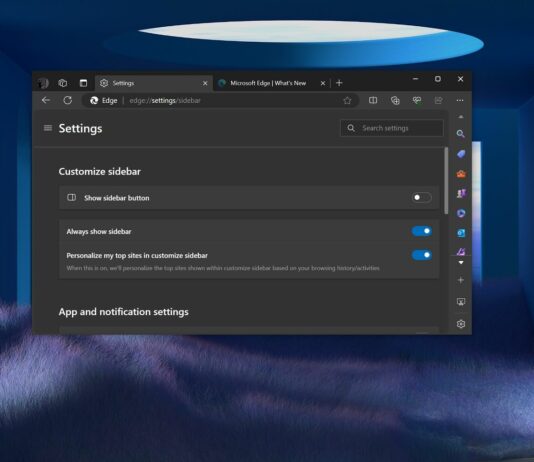Viewport: 534px width, 462px height.
Task: Open the Tools briefcase in sidebar
Action: click(461, 174)
